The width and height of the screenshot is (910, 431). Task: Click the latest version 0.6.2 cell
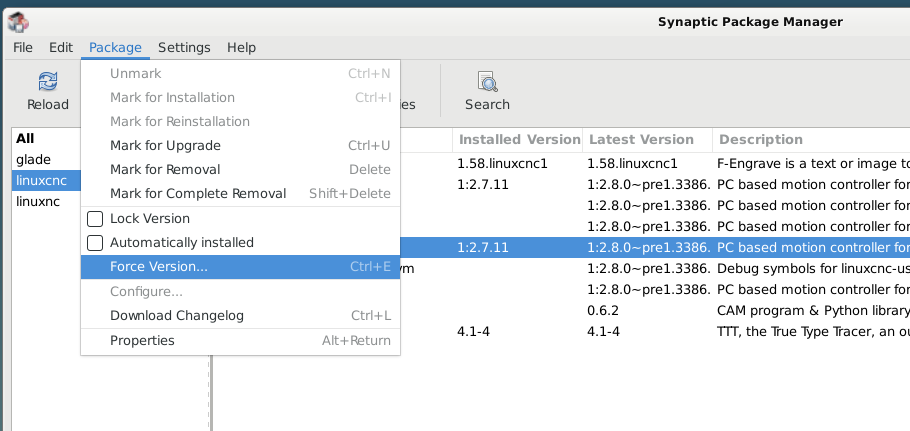tap(603, 310)
